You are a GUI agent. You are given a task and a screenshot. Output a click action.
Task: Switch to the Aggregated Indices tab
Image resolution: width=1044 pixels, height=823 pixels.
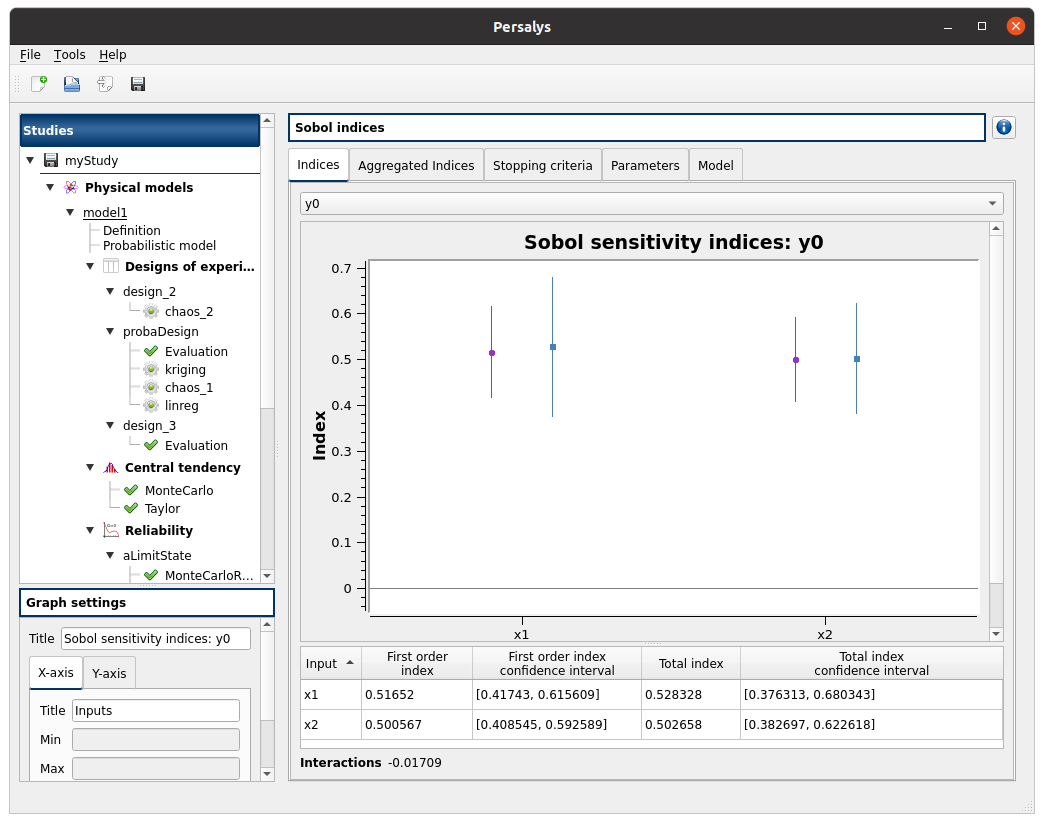coord(416,165)
